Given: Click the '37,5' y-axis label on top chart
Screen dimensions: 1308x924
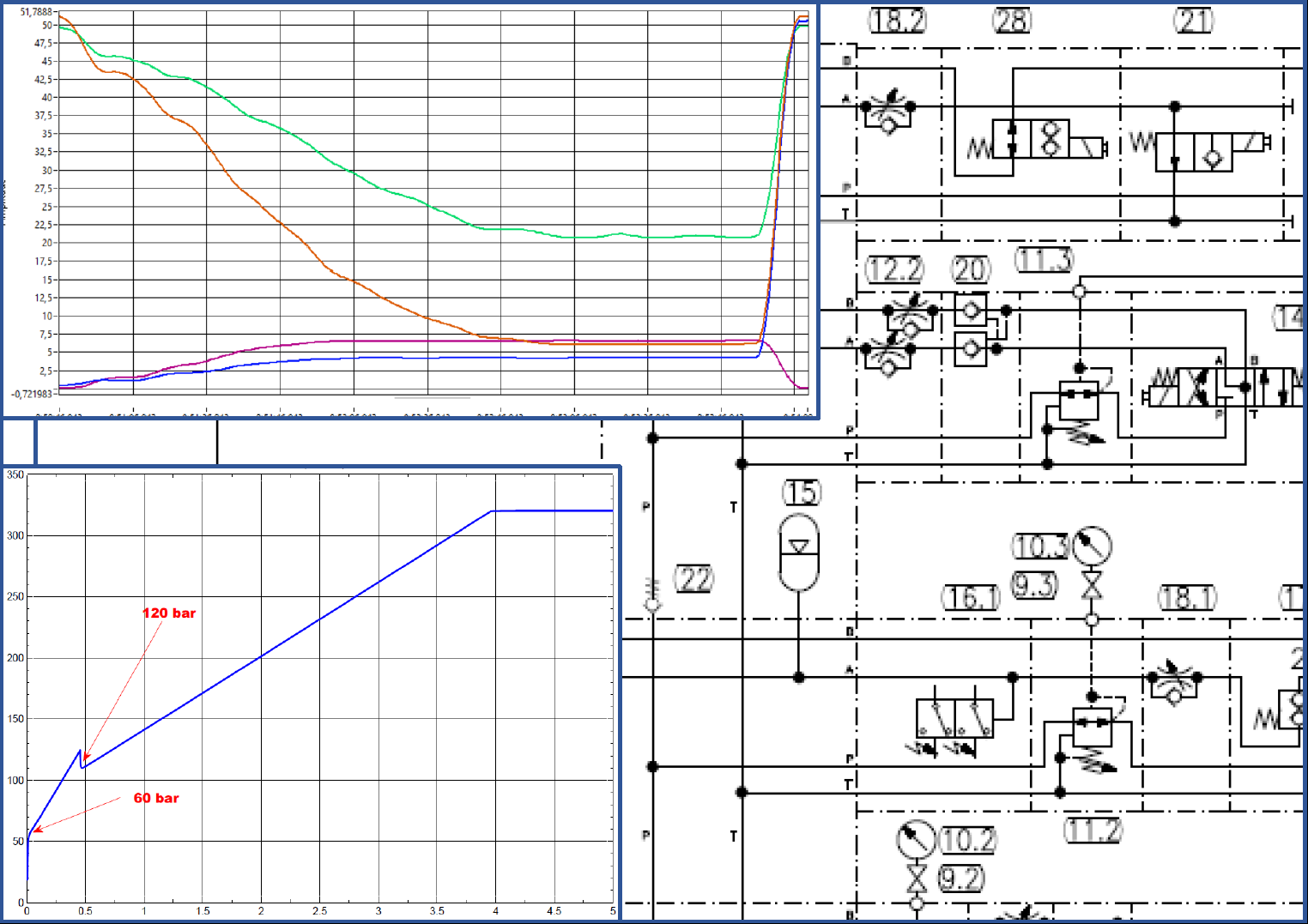Looking at the screenshot, I should point(44,116).
